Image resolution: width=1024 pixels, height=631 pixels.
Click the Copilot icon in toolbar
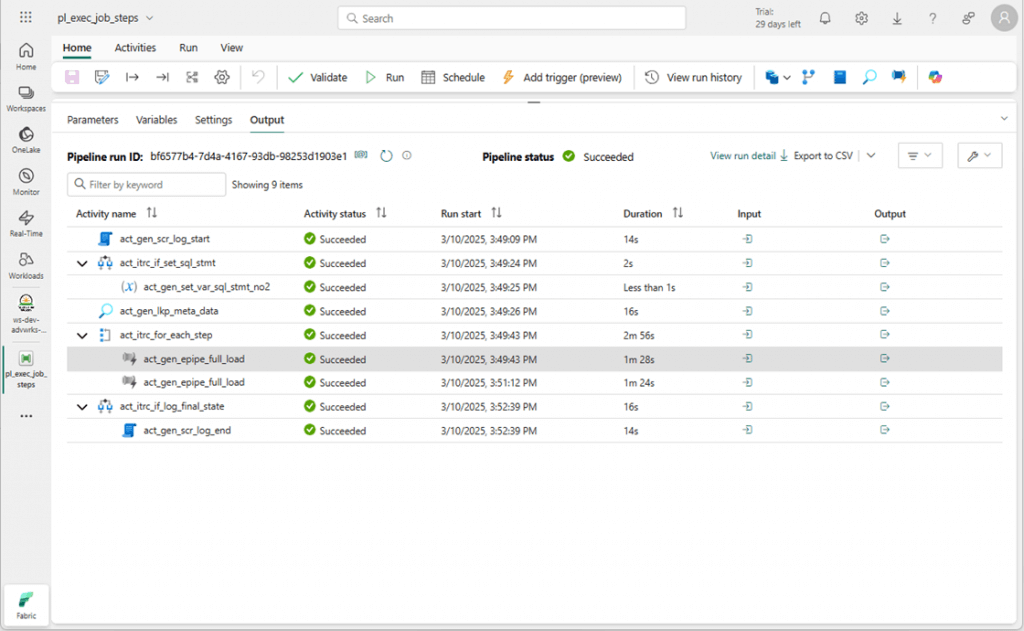935,77
